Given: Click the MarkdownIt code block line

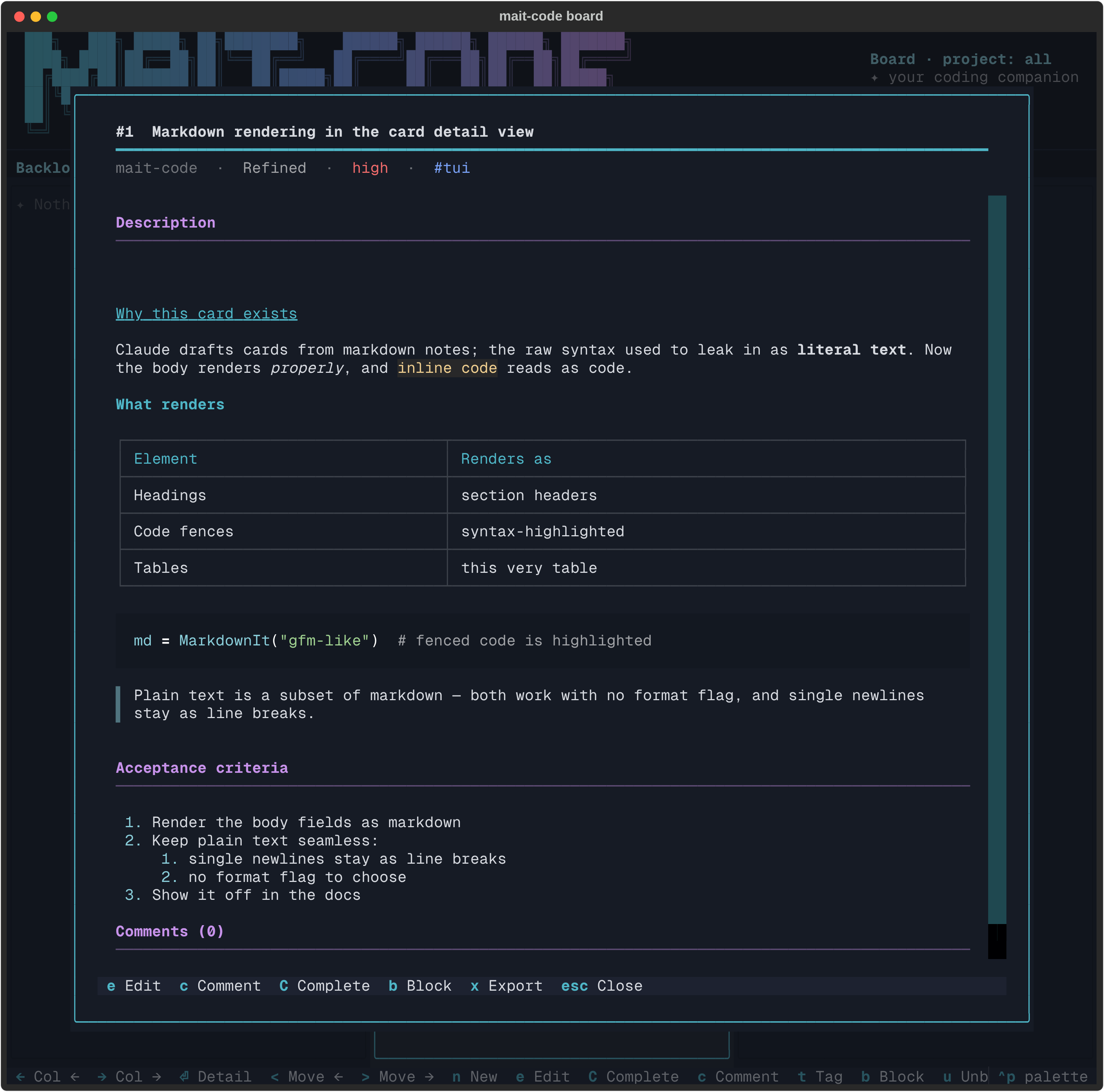Looking at the screenshot, I should click(392, 641).
